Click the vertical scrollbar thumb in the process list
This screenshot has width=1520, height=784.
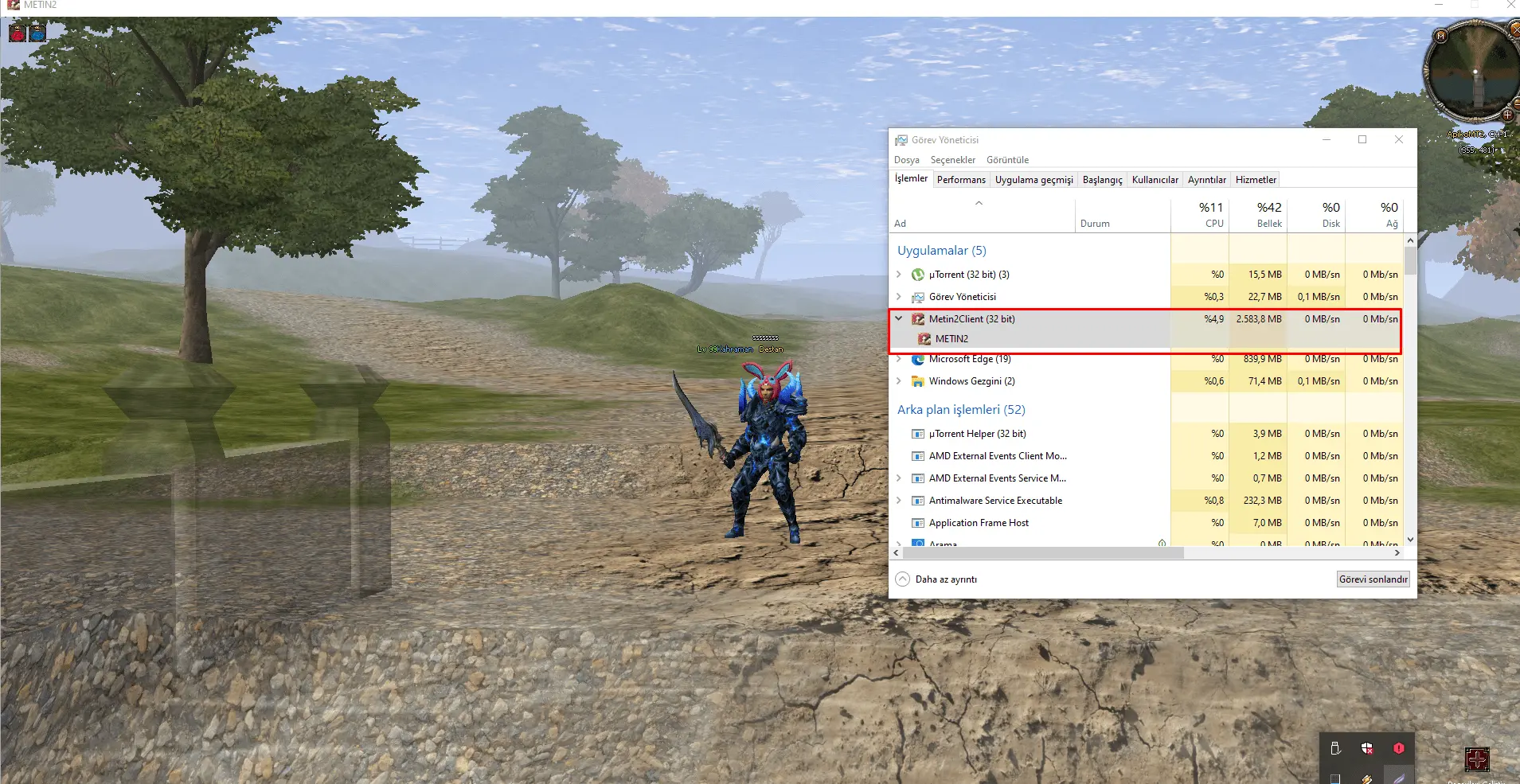pos(1410,261)
